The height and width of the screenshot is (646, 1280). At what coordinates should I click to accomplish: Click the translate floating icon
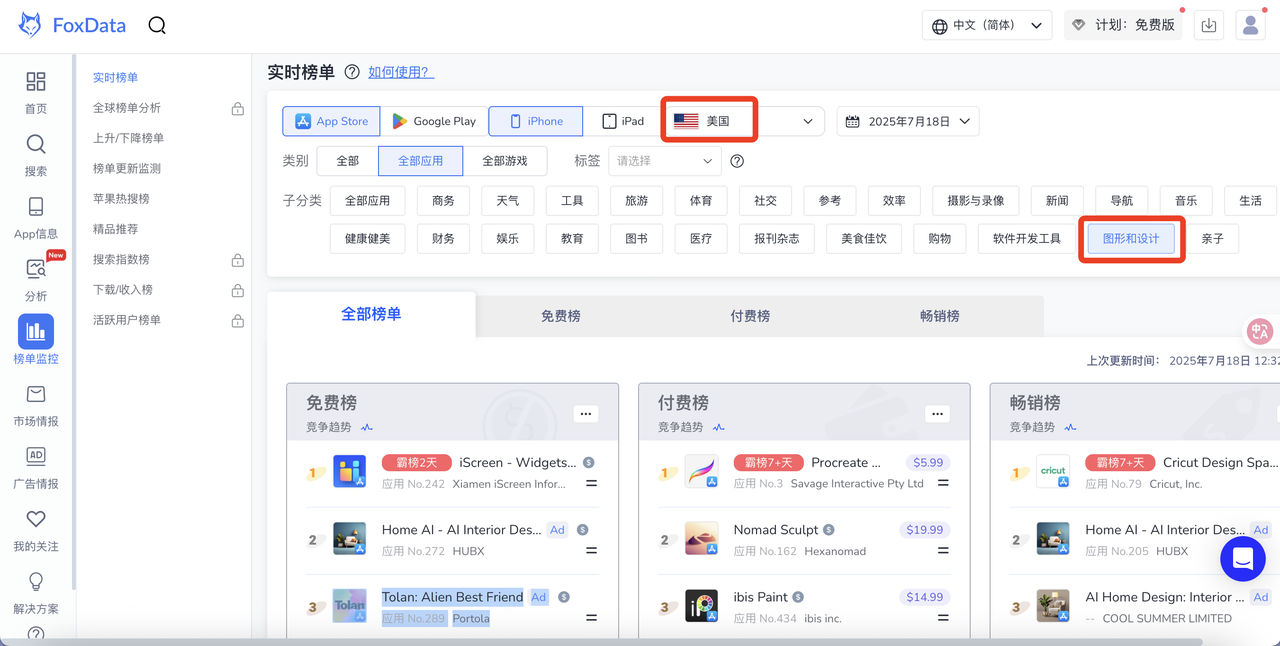[1259, 331]
